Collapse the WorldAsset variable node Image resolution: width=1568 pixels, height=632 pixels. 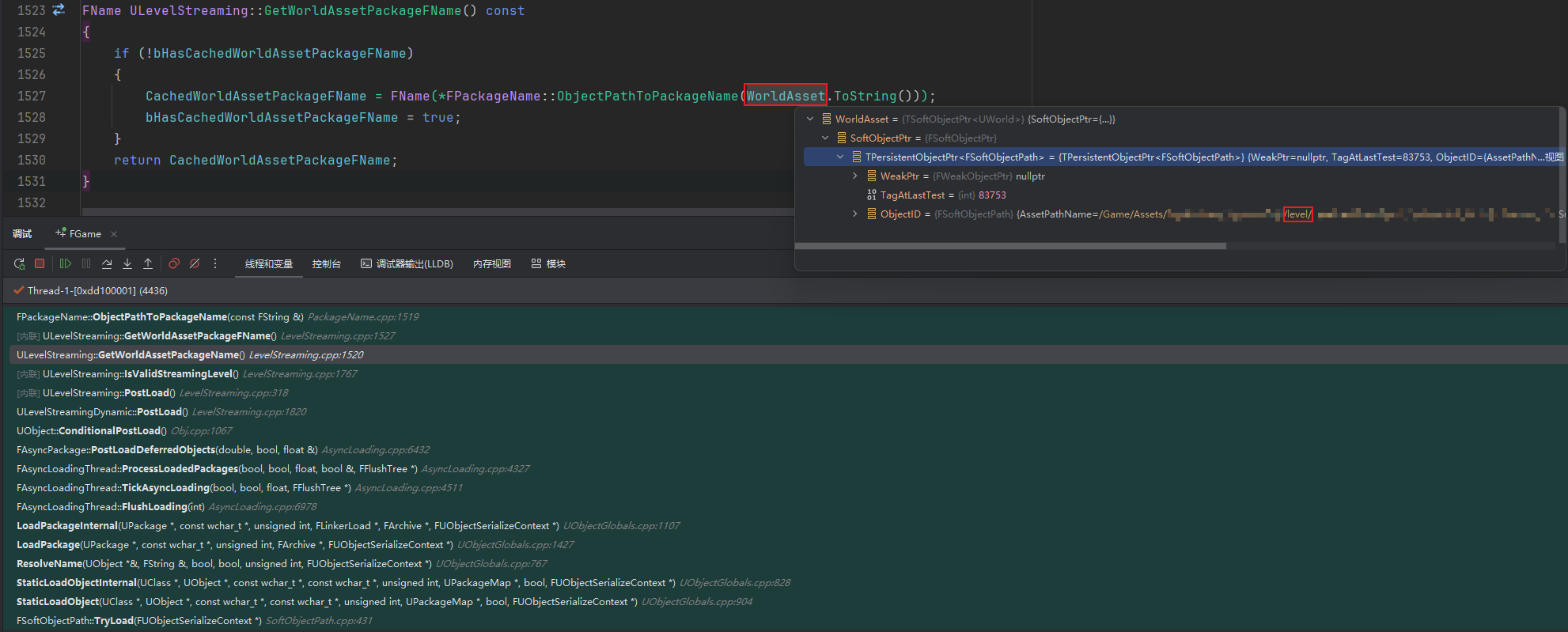coord(810,119)
